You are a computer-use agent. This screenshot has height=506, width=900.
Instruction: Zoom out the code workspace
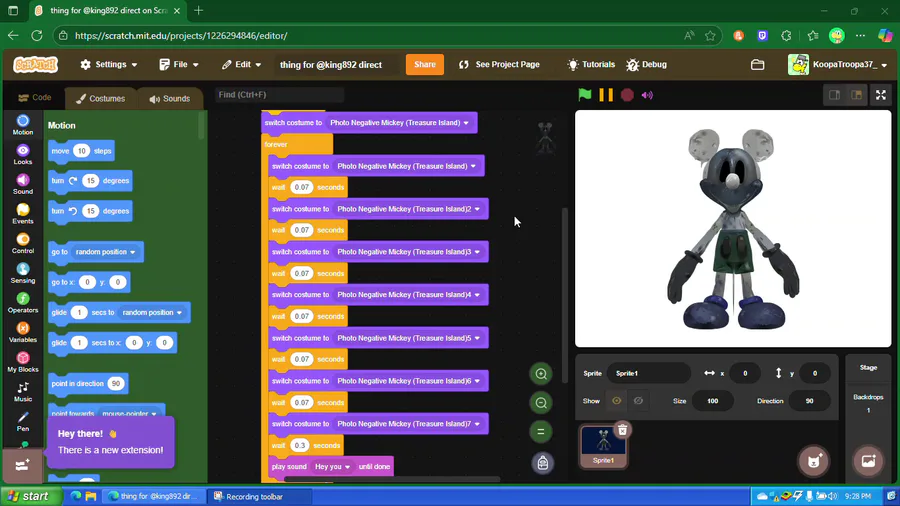pos(541,403)
